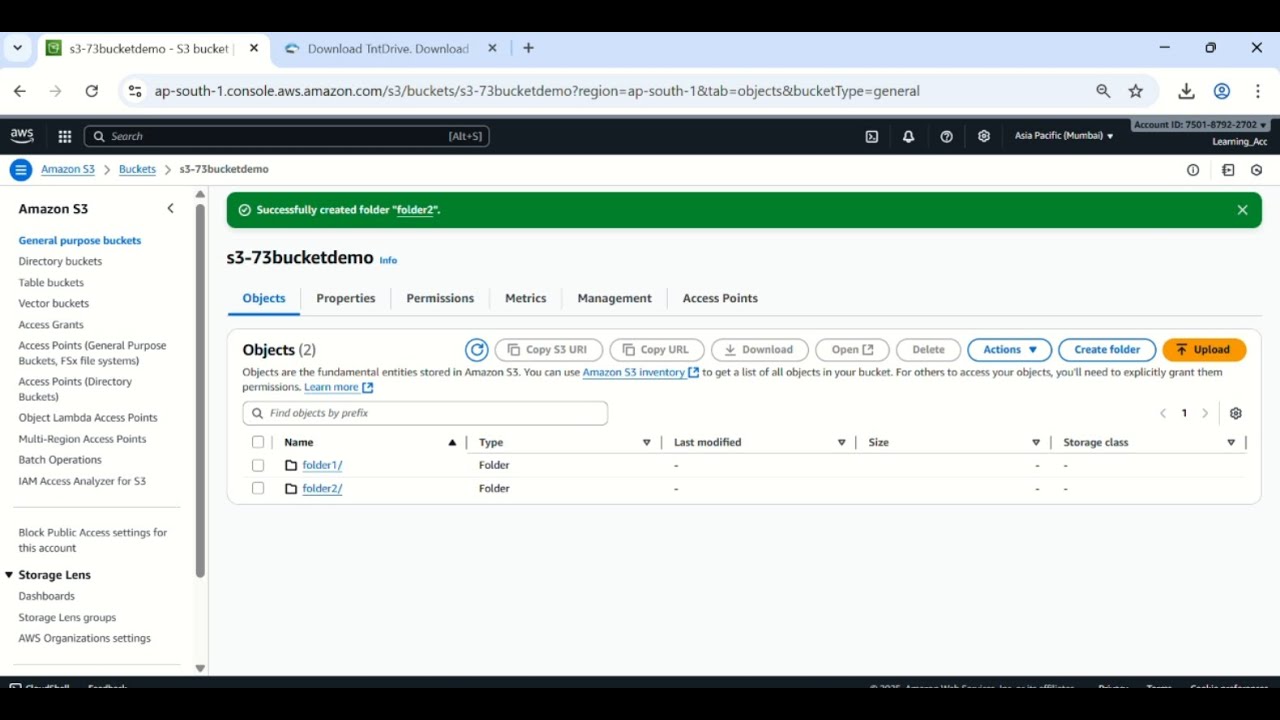Open the Actions dropdown
Screen dimensions: 1280x720
(1009, 350)
